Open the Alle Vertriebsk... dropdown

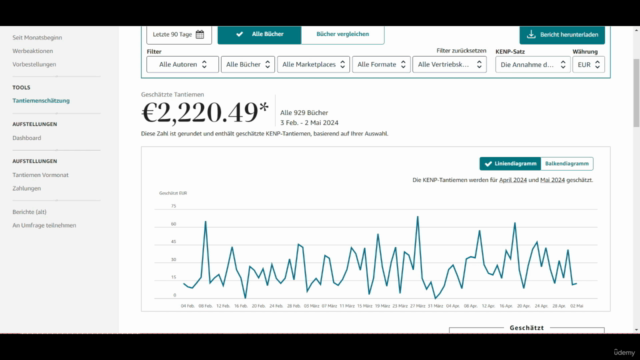click(x=449, y=64)
